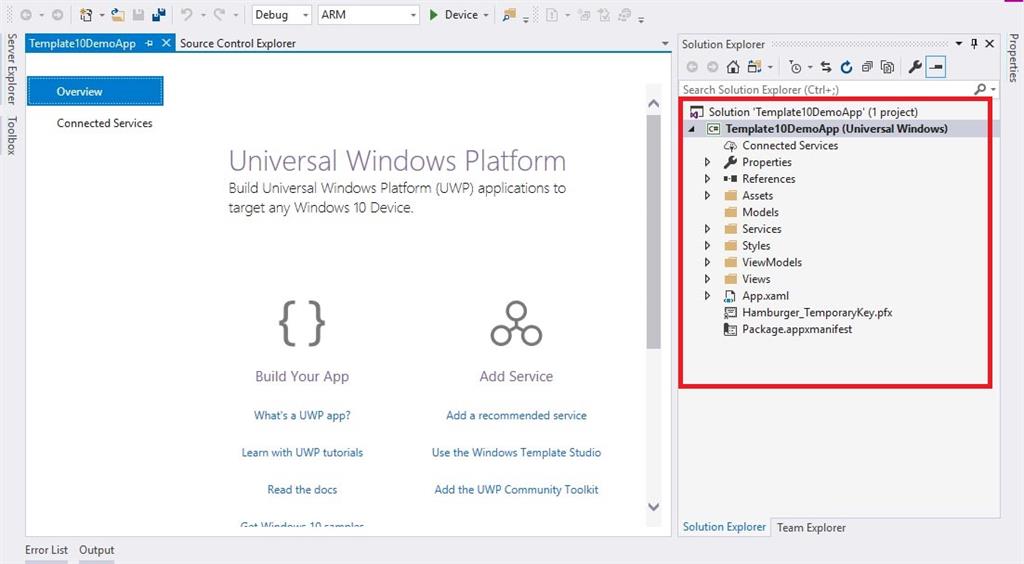Open "Add the UWP Community Toolkit" link

click(x=517, y=490)
